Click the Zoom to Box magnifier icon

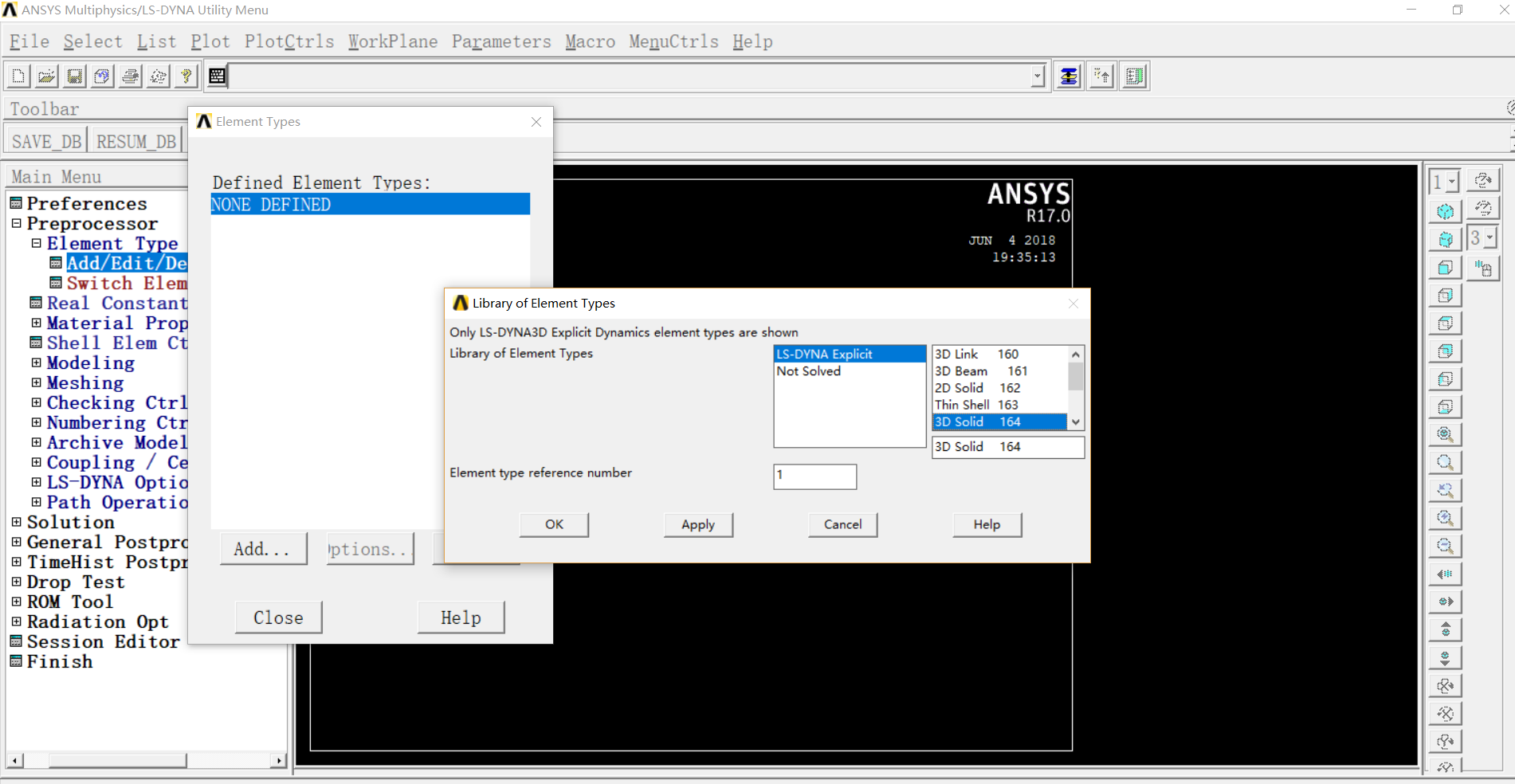[x=1445, y=462]
